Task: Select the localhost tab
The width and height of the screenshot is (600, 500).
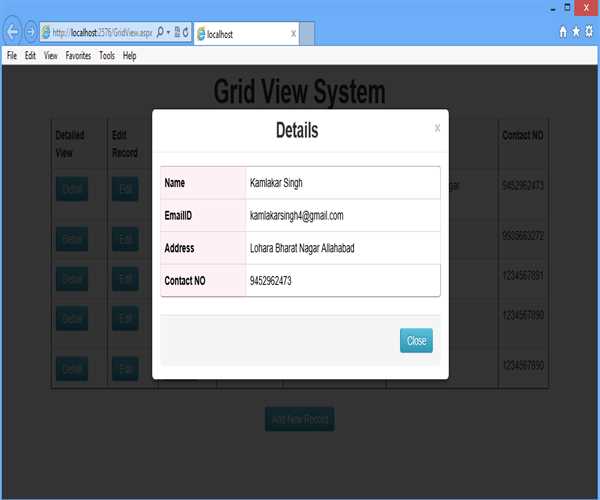Action: pos(240,33)
